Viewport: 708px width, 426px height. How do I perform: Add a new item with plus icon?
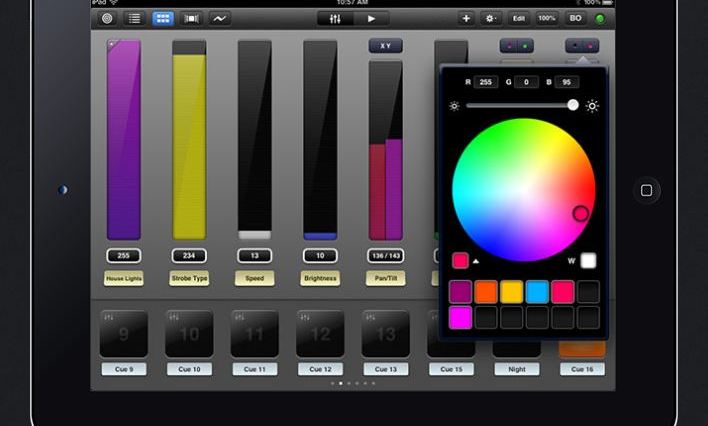click(466, 18)
